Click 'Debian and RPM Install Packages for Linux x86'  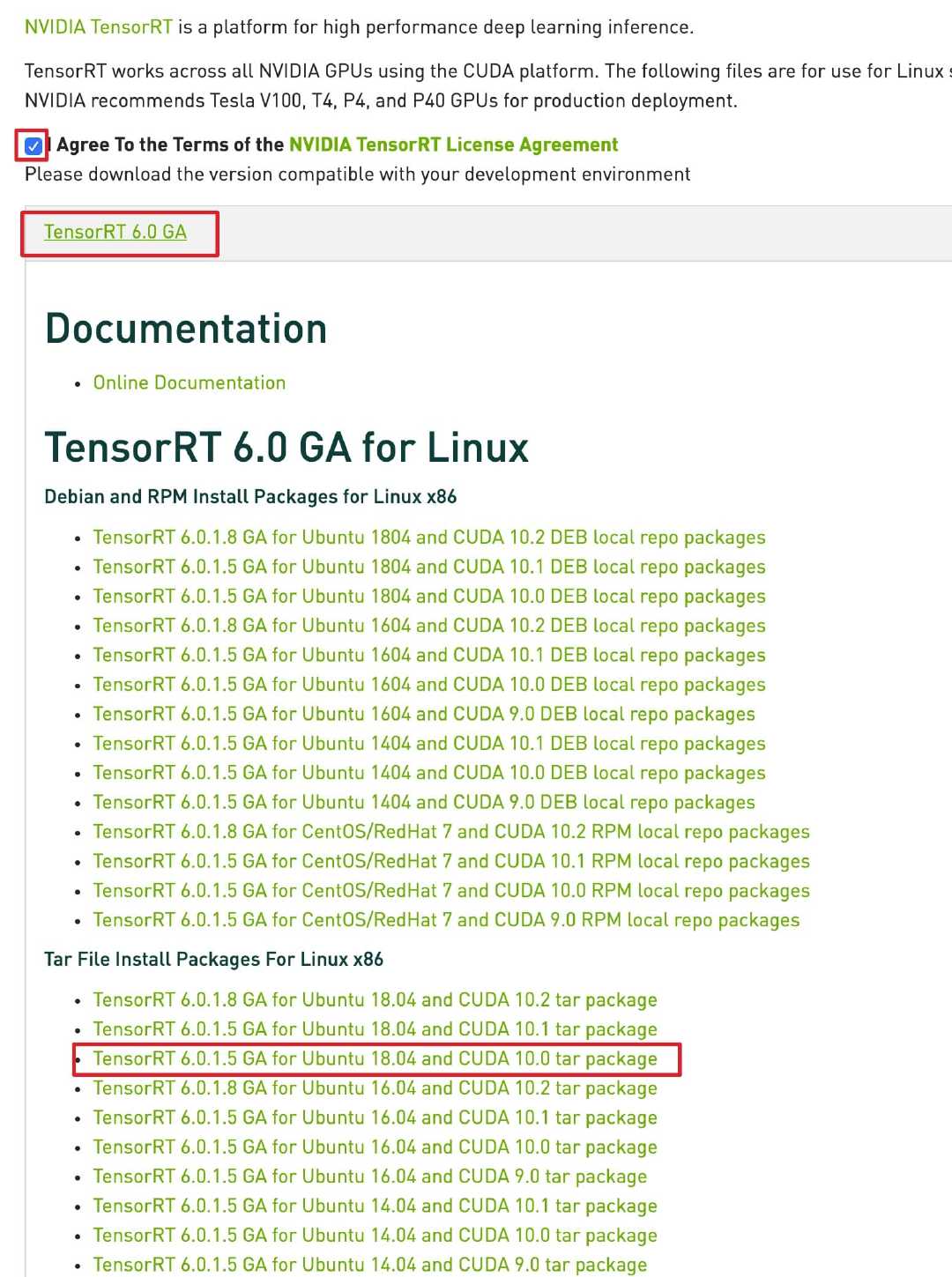pyautogui.click(x=250, y=497)
